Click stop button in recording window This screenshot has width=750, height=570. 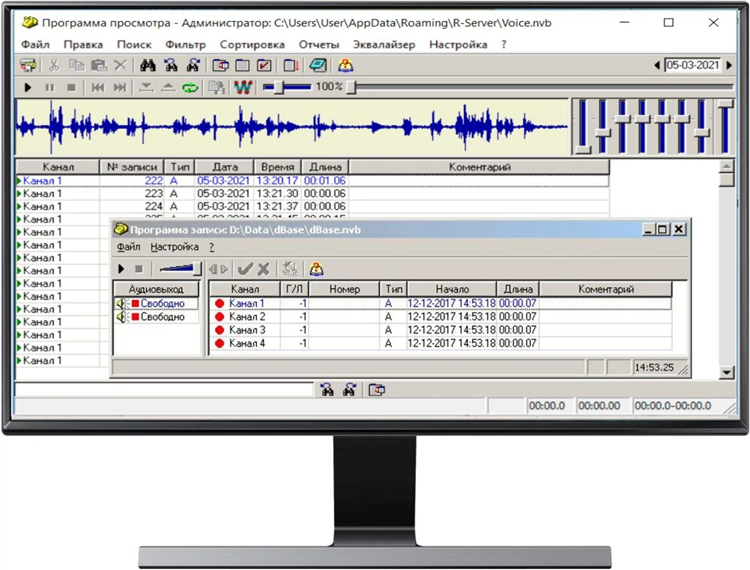click(x=139, y=269)
